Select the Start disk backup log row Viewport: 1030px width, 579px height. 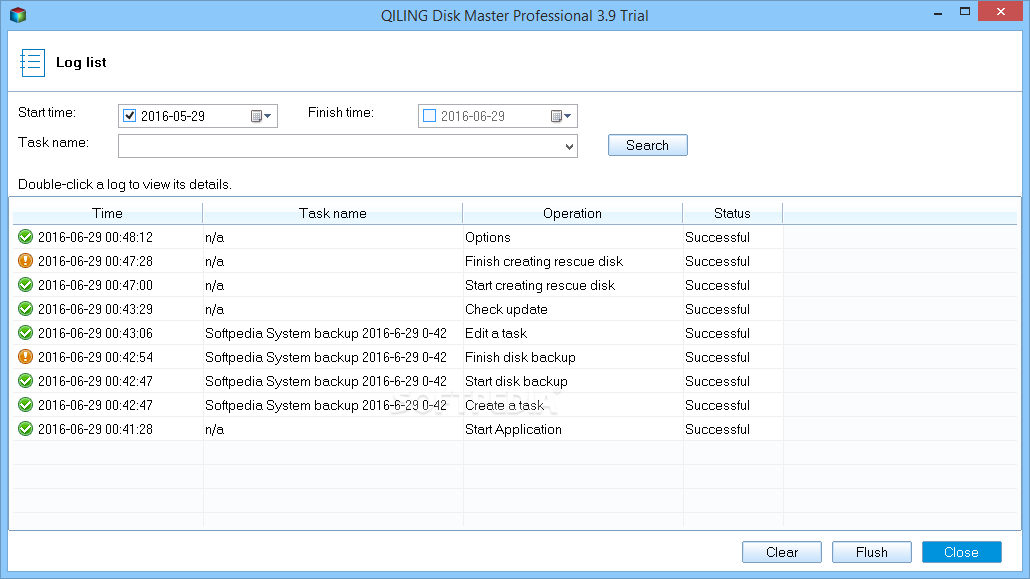coord(515,381)
